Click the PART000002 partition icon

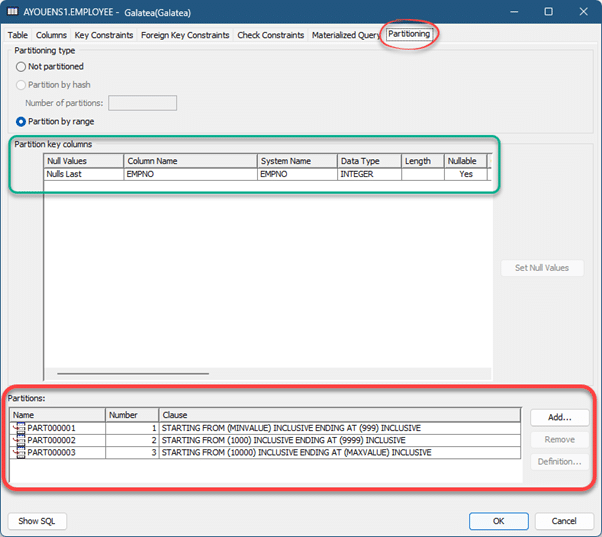click(x=19, y=440)
